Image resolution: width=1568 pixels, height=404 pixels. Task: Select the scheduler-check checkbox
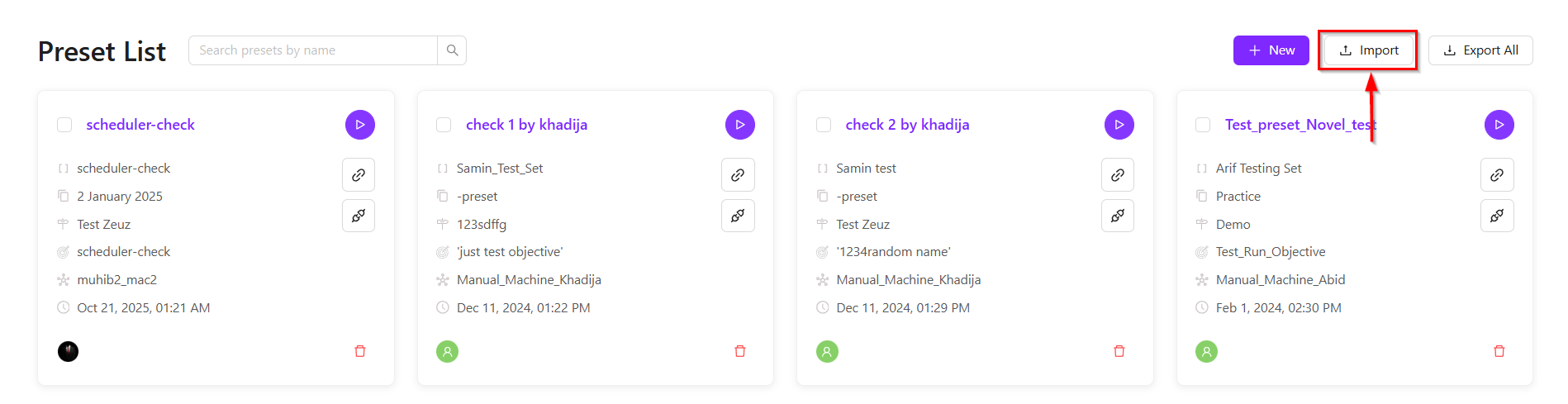point(64,125)
